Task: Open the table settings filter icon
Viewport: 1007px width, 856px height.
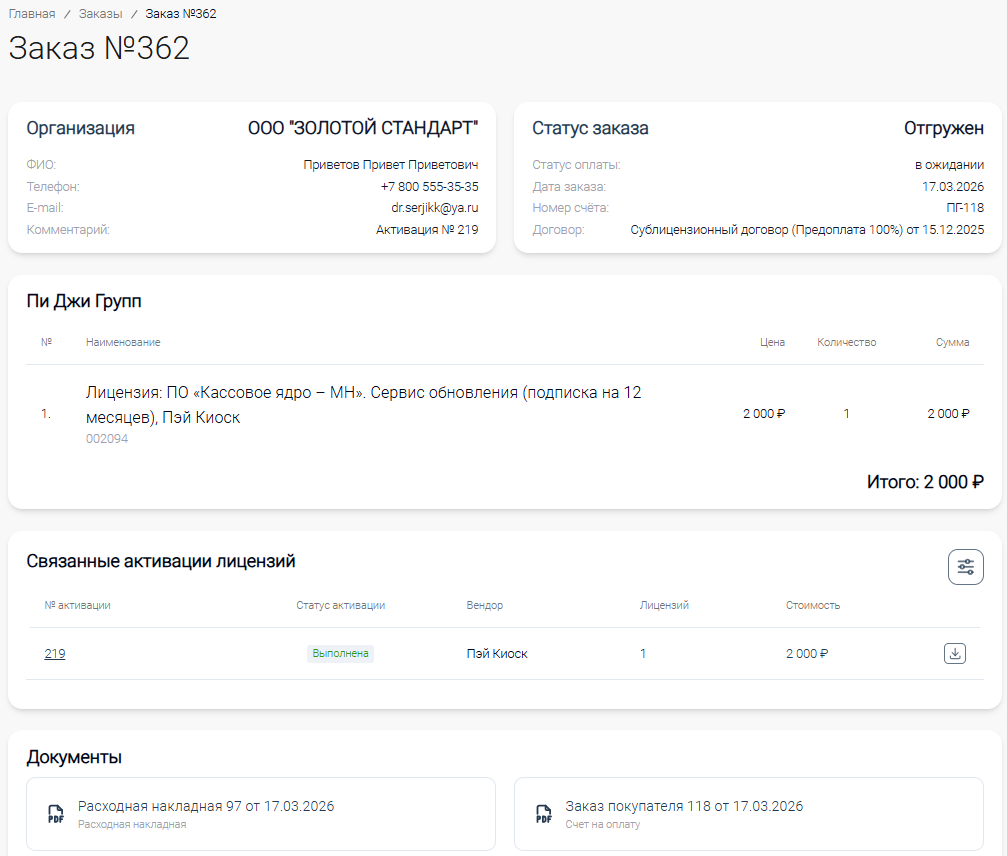Action: point(965,567)
